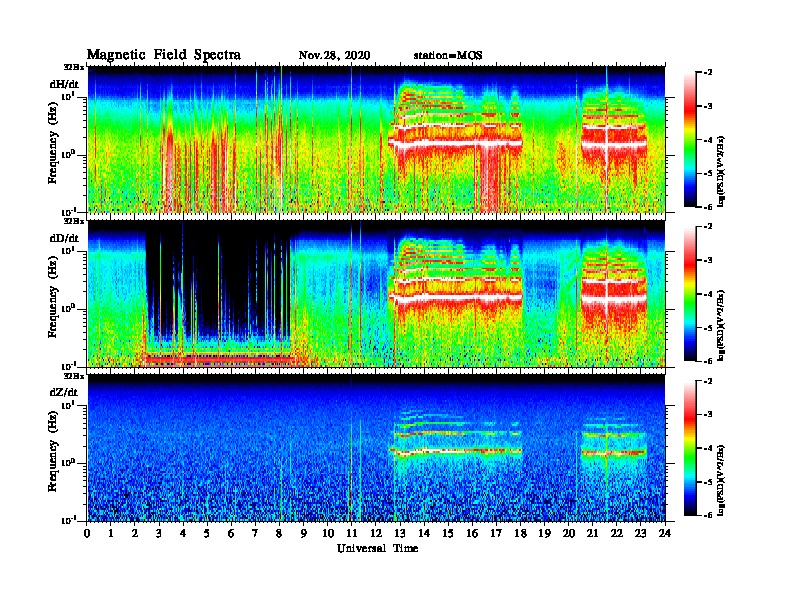
Task: Click the hour "15" tick label
Action: tap(448, 533)
